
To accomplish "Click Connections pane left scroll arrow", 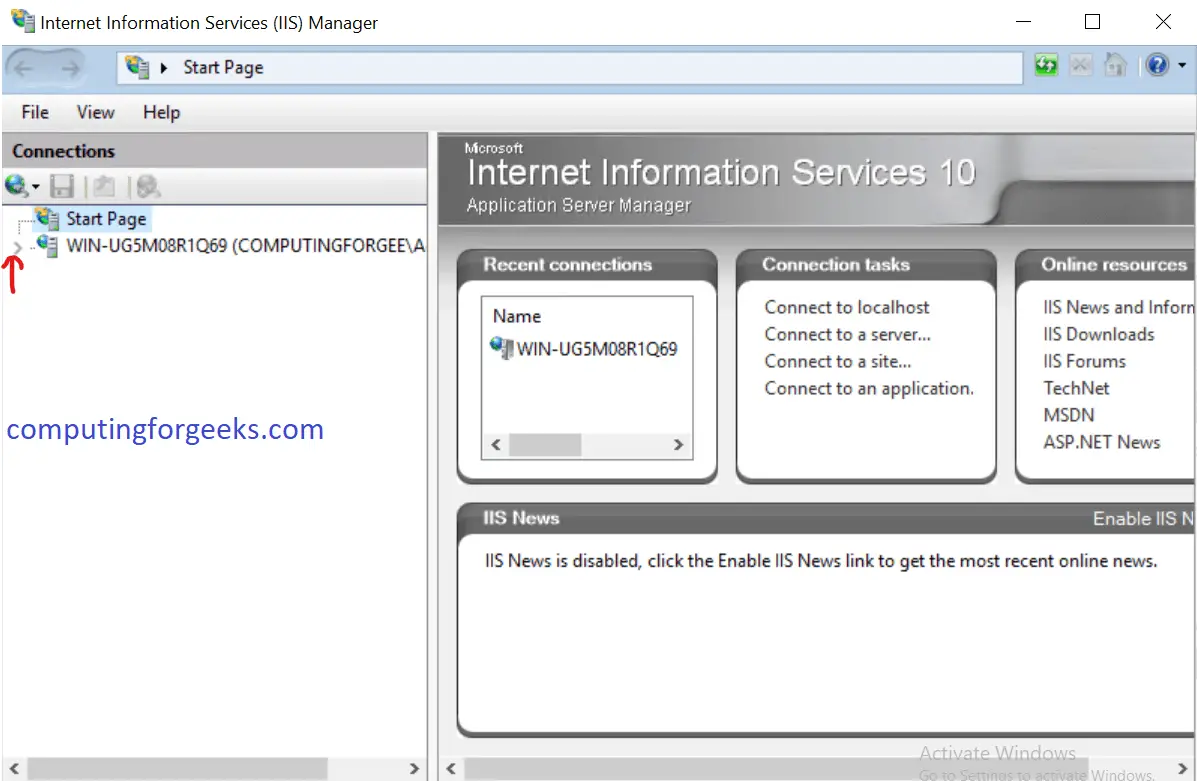I will [x=14, y=768].
